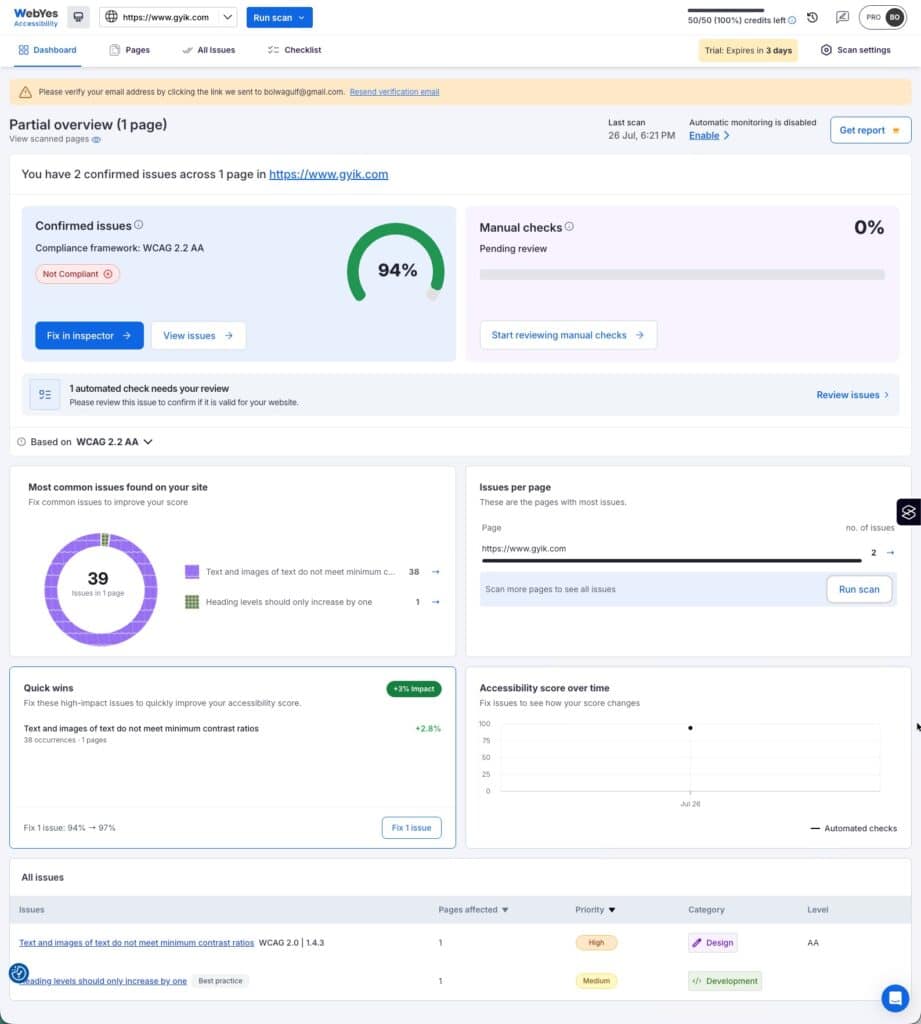The height and width of the screenshot is (1024, 921).
Task: Open the cookie consent badge icon
Action: [18, 973]
